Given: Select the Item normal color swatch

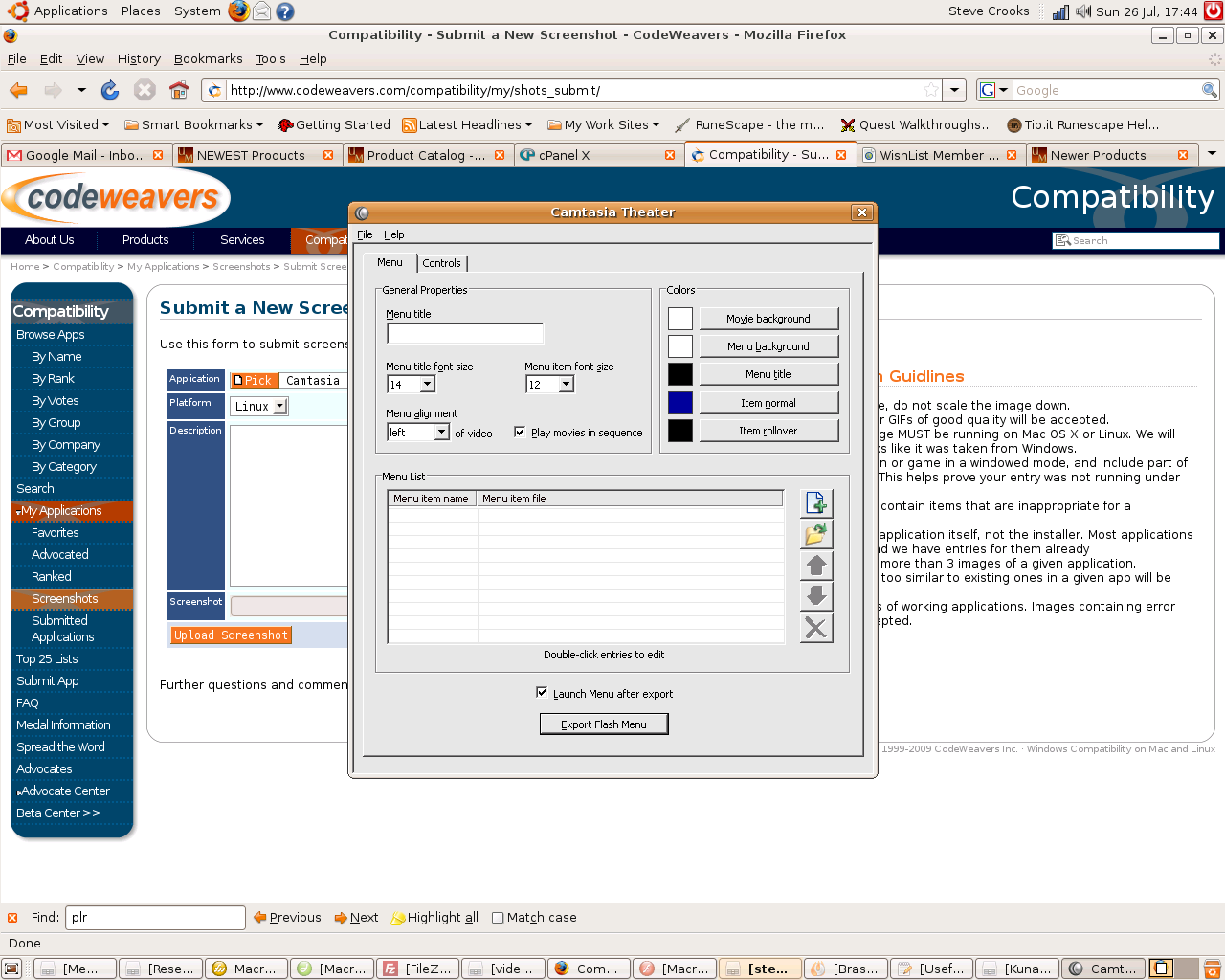Looking at the screenshot, I should pos(679,402).
